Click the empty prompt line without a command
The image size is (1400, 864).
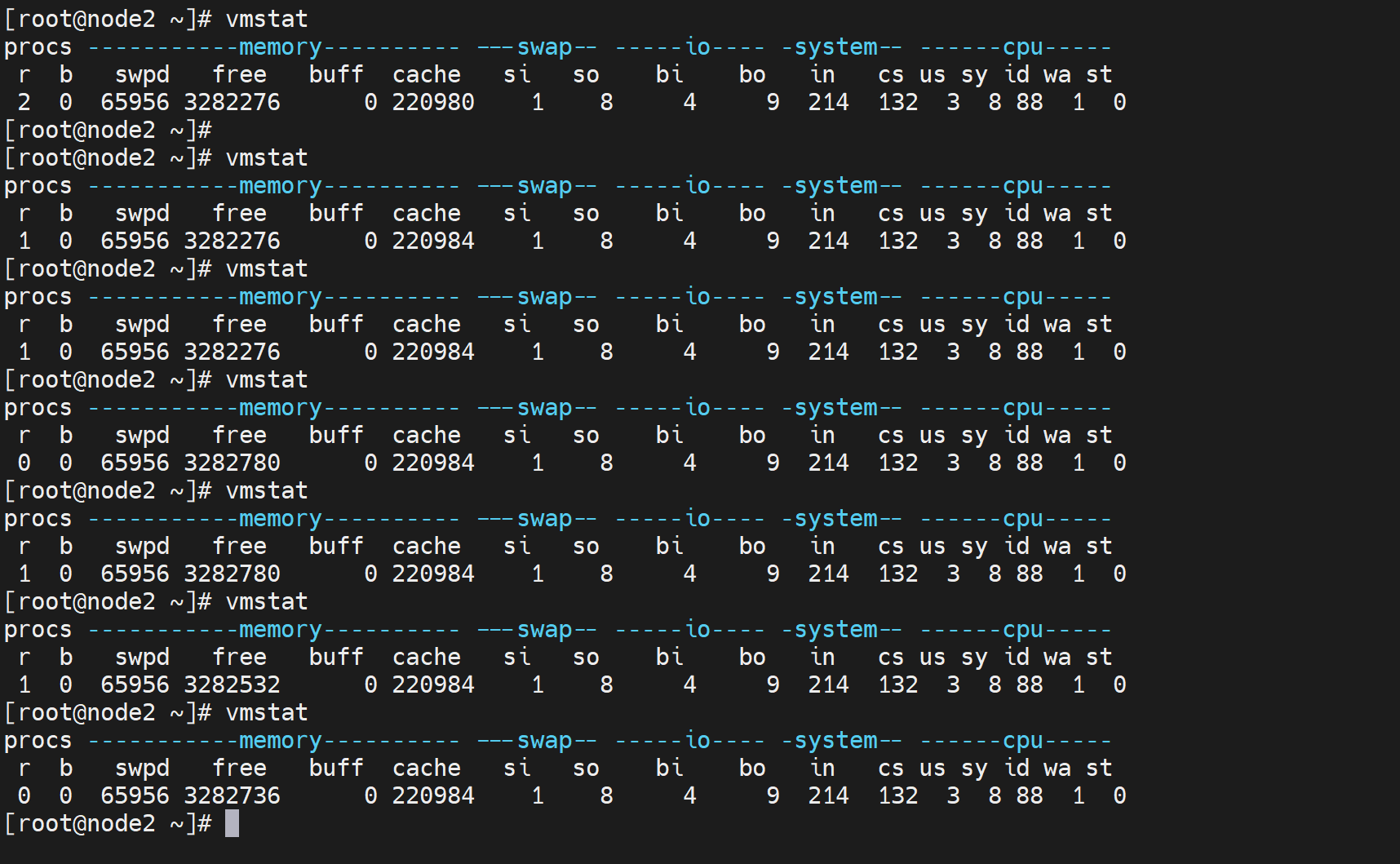[x=108, y=130]
